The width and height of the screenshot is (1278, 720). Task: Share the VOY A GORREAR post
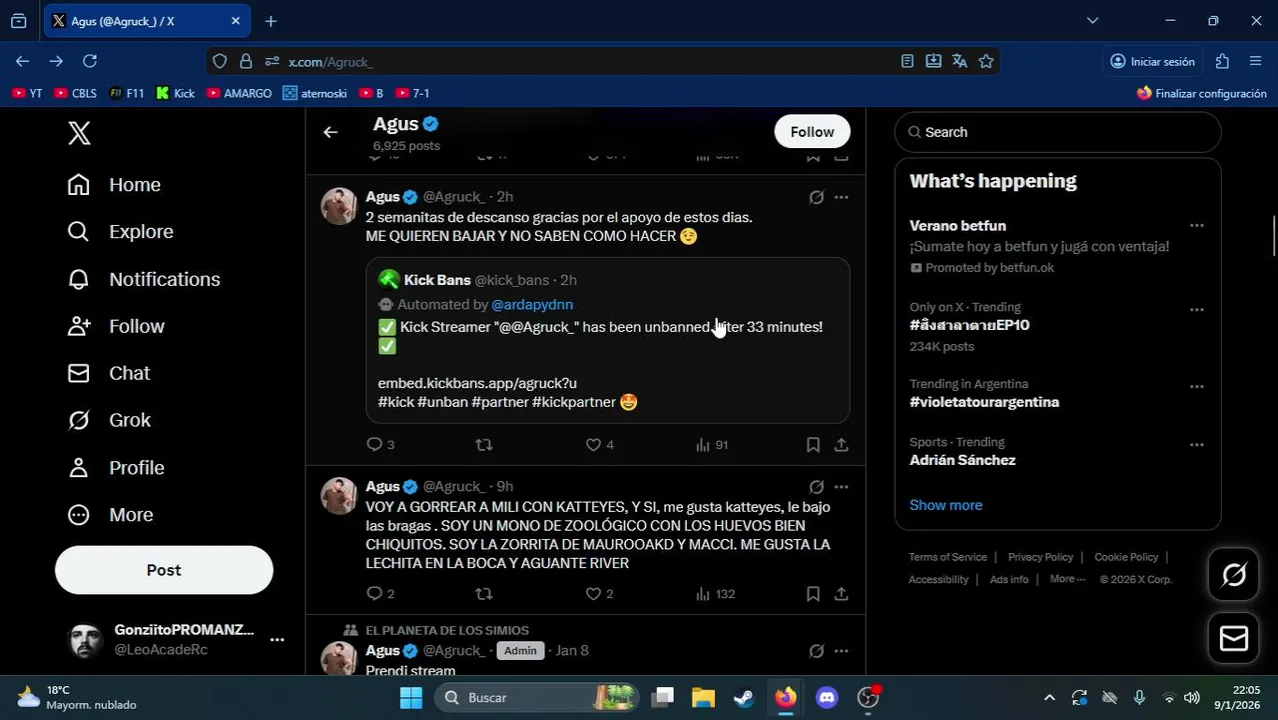(x=841, y=594)
